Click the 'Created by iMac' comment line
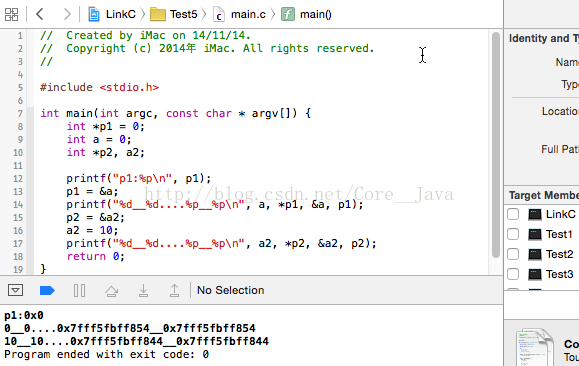This screenshot has height=366, width=579. click(145, 35)
